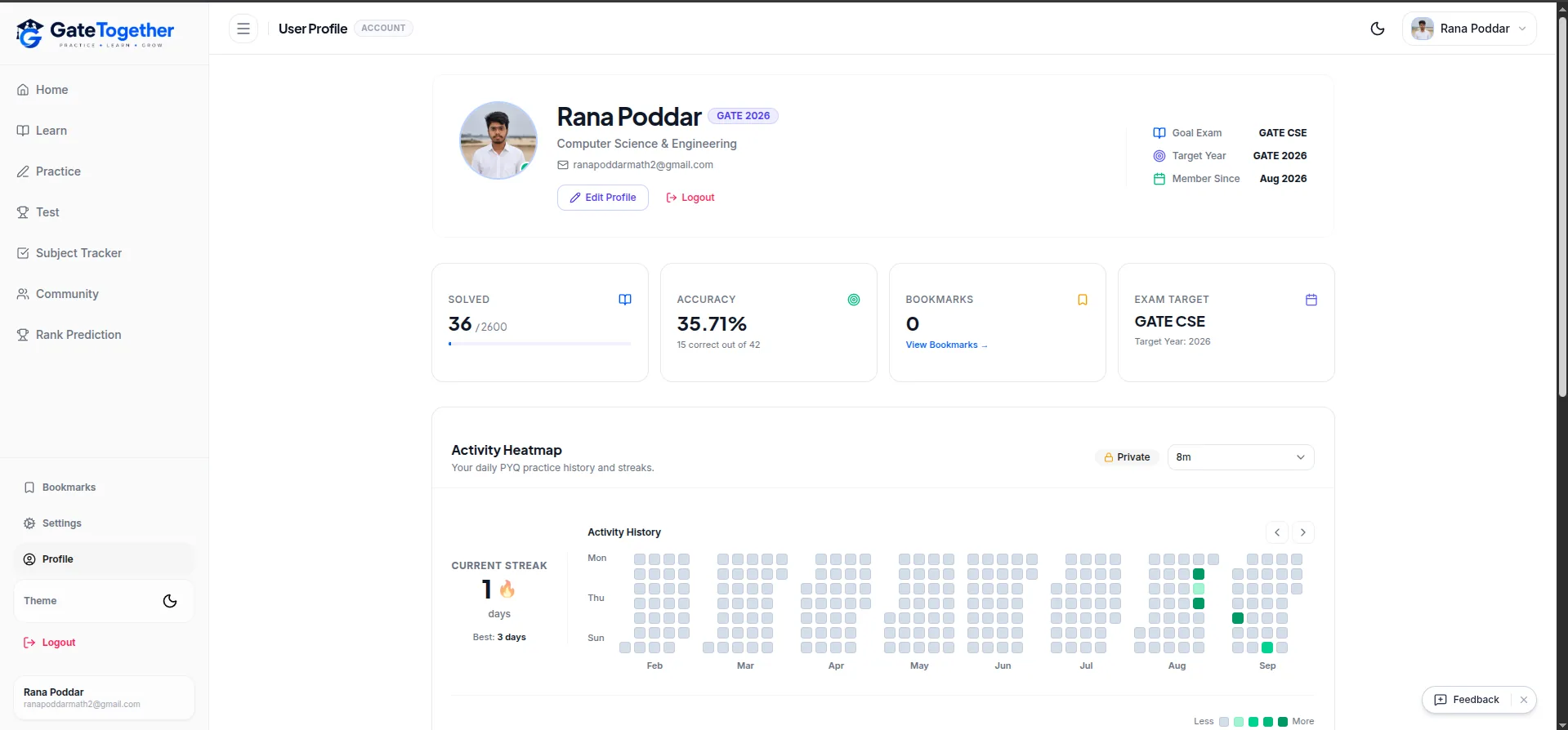
Task: Click the Solved card book icon
Action: click(625, 300)
